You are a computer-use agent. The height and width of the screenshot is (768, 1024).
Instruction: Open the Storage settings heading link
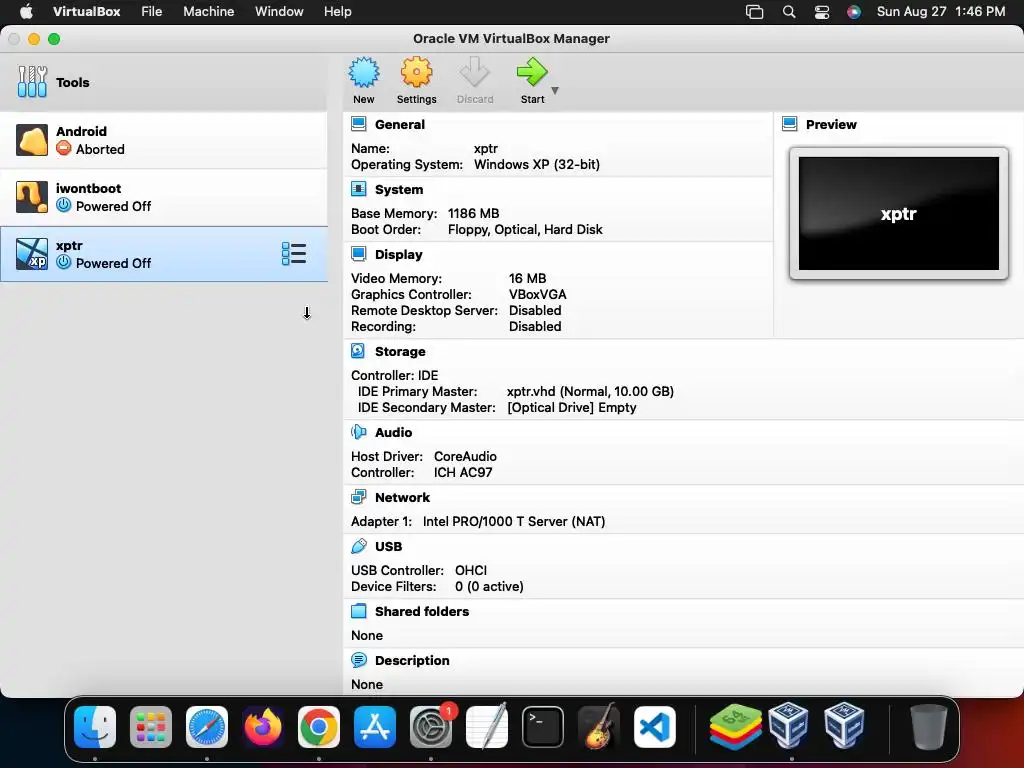pyautogui.click(x=400, y=351)
